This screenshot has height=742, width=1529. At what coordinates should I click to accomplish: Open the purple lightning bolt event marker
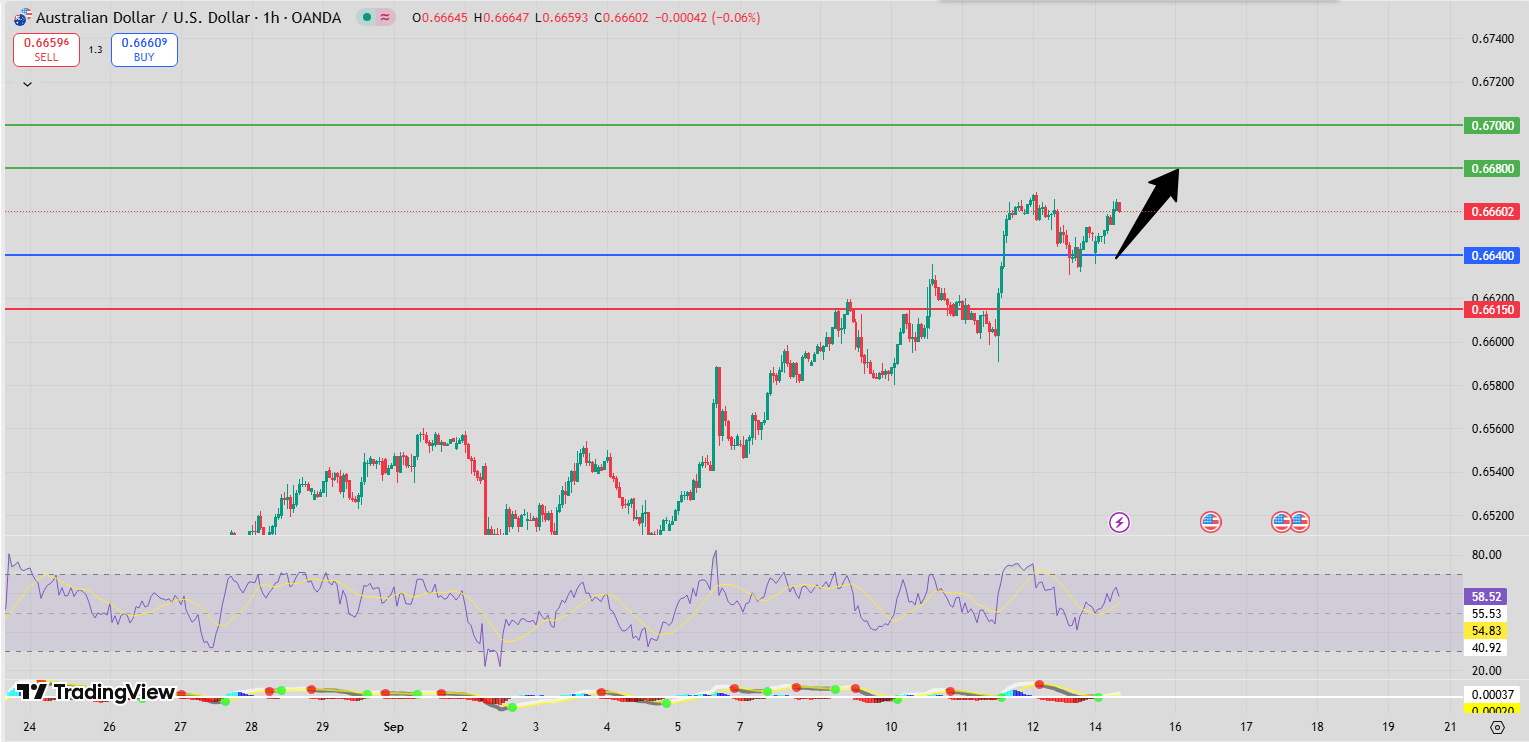[x=1120, y=522]
